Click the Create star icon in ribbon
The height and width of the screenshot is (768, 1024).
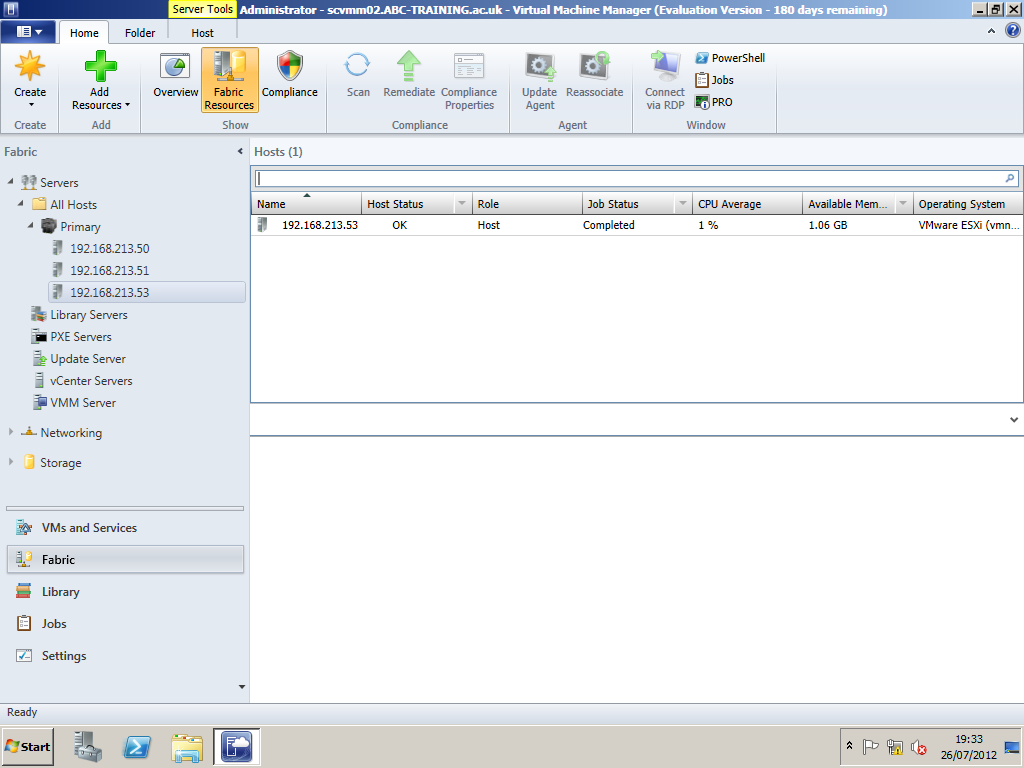[x=30, y=66]
